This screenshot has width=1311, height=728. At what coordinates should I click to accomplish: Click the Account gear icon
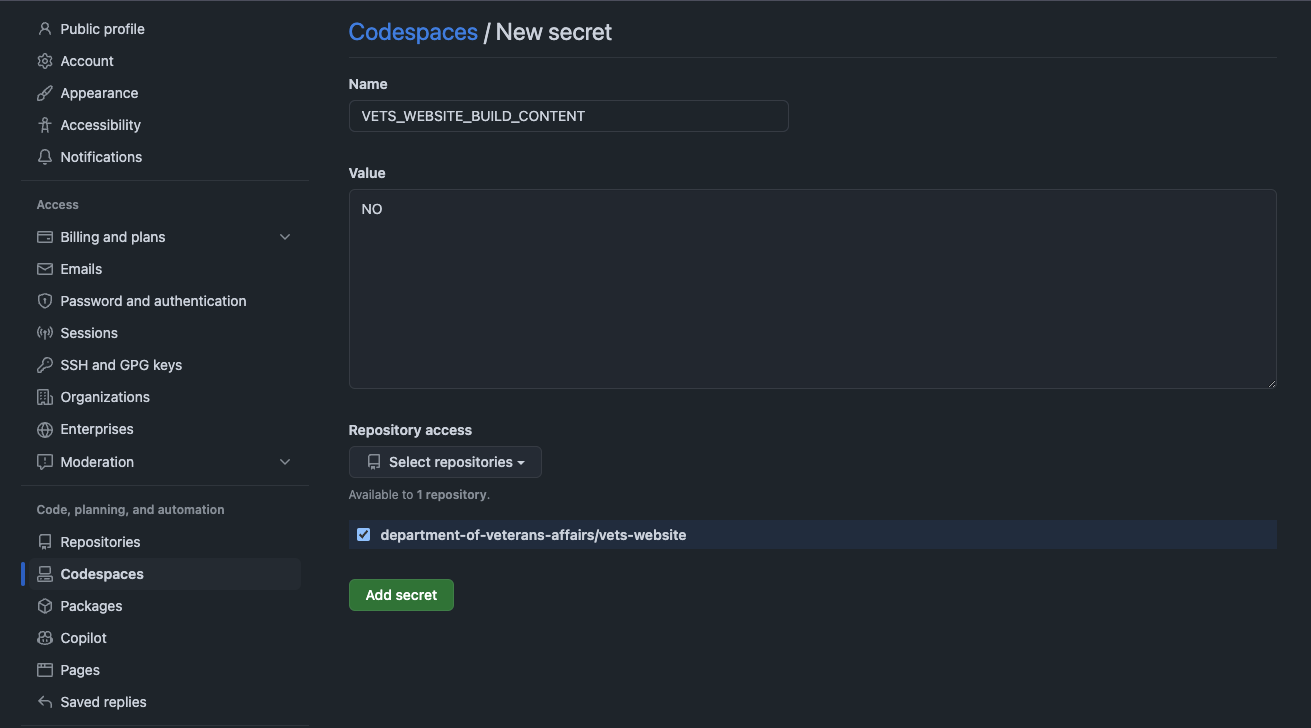click(x=44, y=61)
